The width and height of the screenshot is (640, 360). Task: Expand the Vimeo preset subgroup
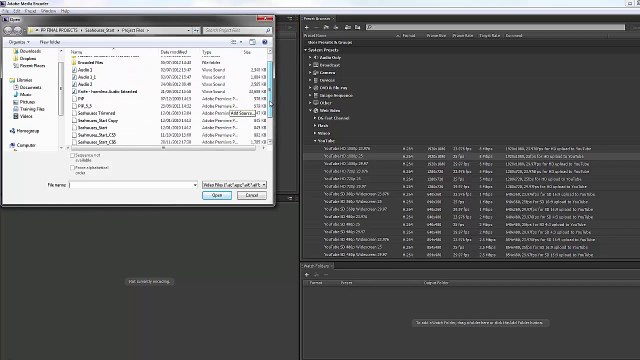(315, 133)
